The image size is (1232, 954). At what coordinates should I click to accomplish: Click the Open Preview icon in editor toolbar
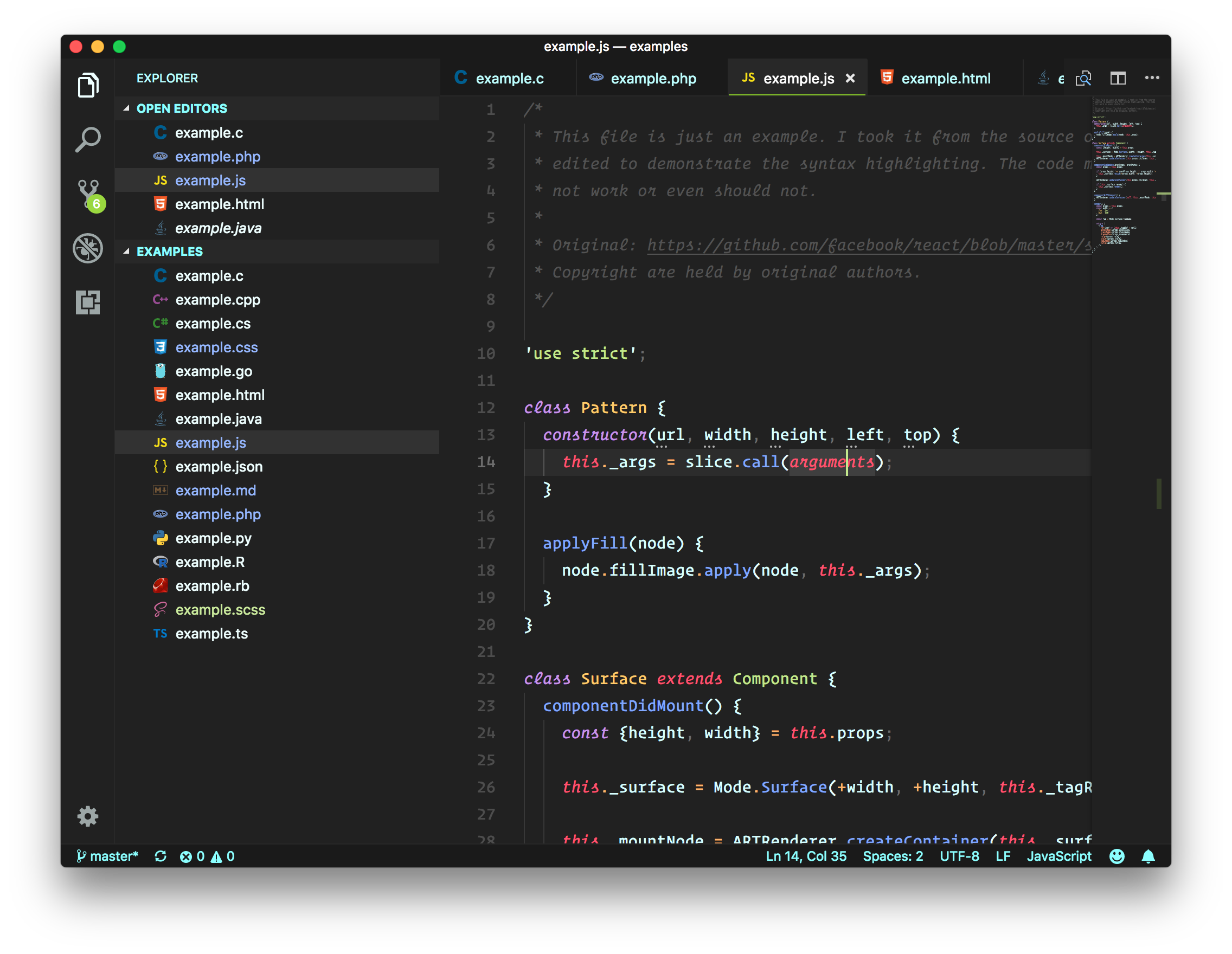(x=1083, y=79)
